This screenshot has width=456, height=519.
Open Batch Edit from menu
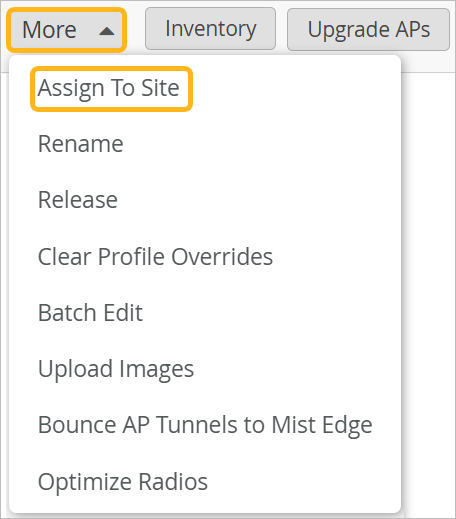90,313
